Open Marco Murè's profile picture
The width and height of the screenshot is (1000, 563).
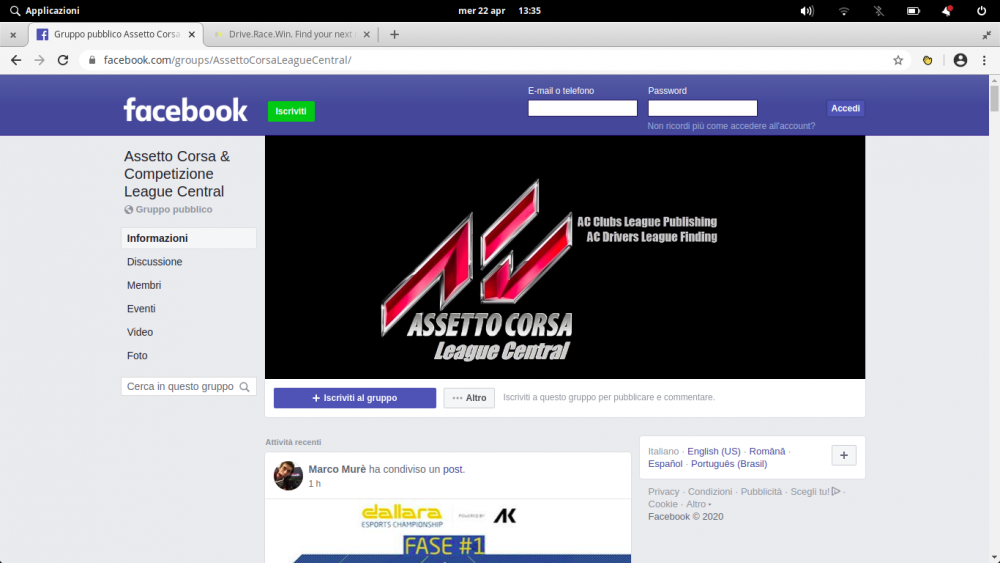click(x=288, y=476)
